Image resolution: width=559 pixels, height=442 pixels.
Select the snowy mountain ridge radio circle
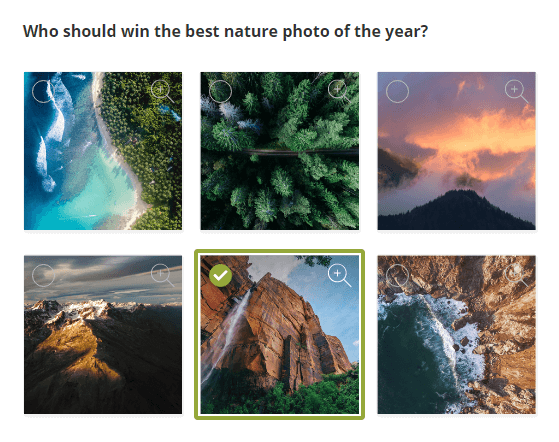(x=43, y=275)
